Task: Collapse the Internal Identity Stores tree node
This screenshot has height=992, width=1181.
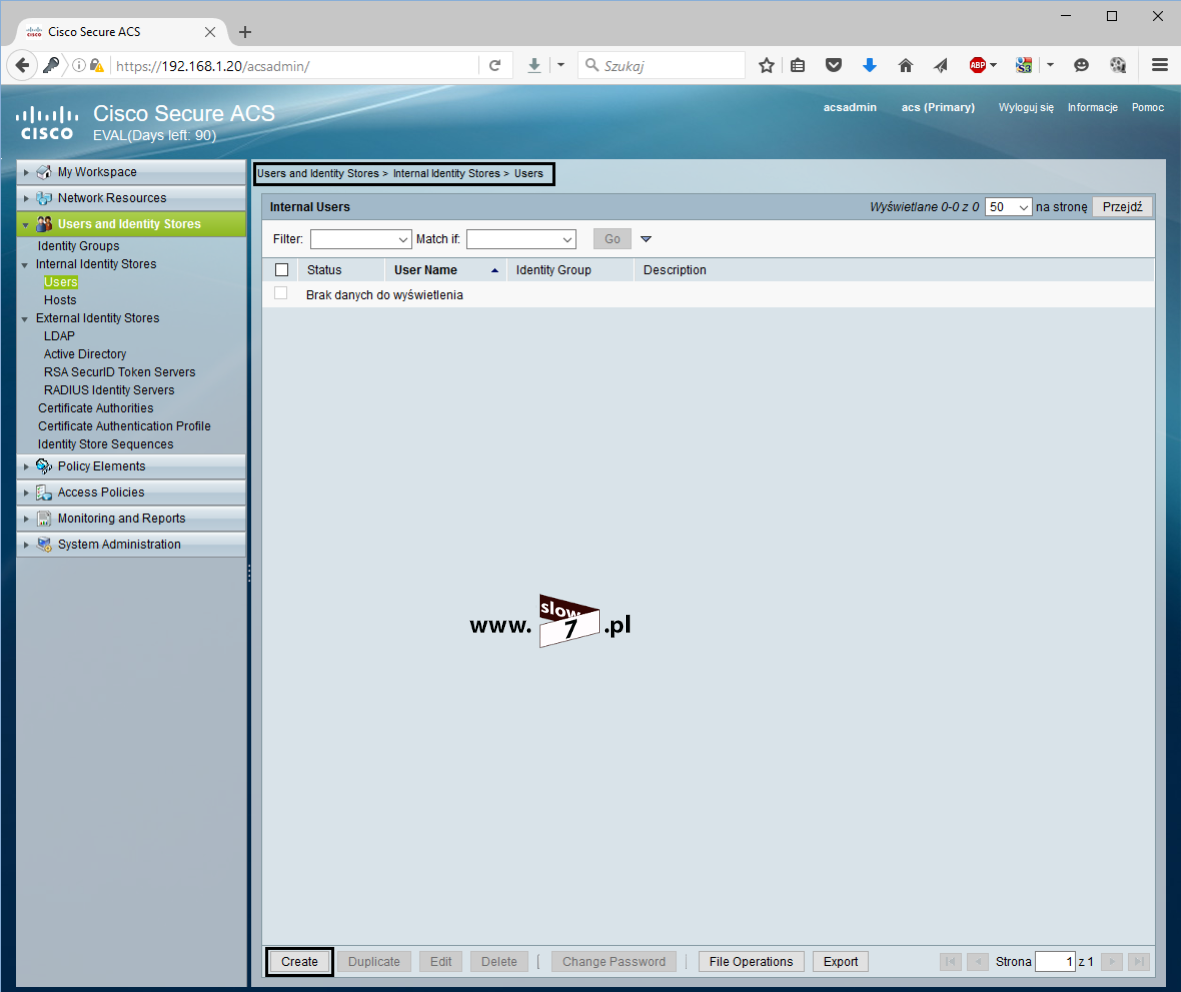Action: [25, 265]
